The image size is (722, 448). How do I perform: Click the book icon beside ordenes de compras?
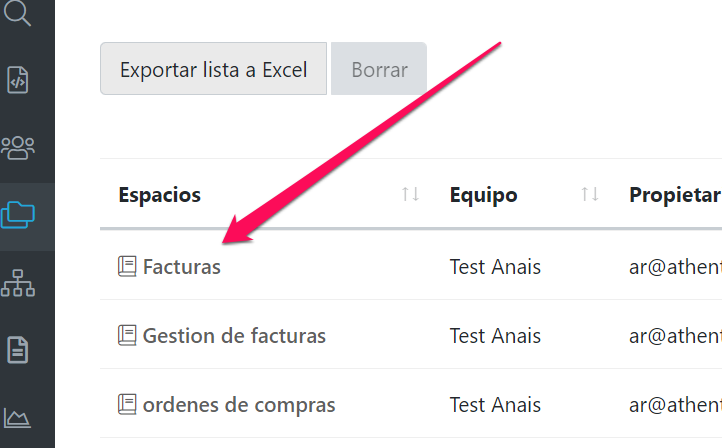coord(127,404)
